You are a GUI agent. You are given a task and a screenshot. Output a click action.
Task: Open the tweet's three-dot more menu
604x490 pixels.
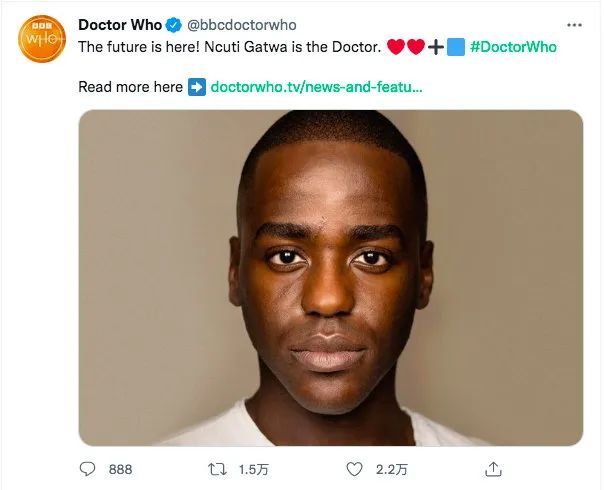(573, 25)
